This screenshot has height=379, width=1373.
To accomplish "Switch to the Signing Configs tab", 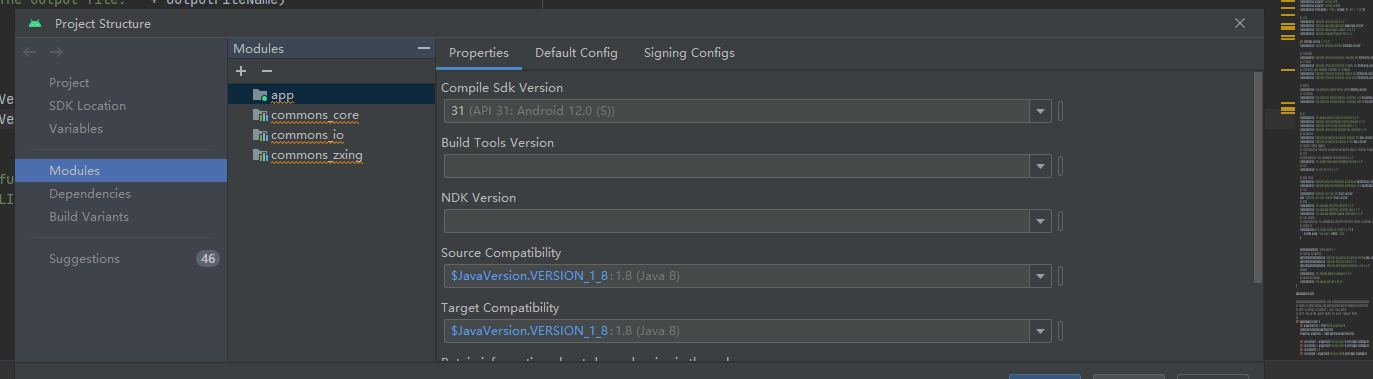I will [689, 53].
